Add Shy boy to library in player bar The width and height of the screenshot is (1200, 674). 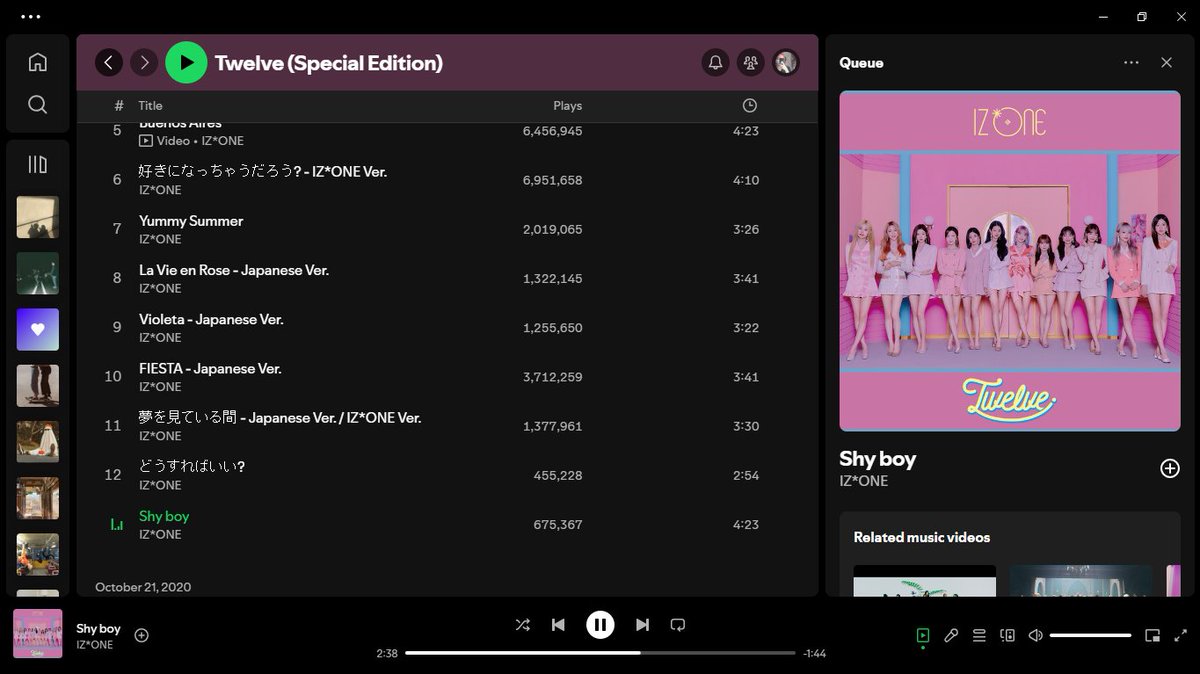point(142,635)
